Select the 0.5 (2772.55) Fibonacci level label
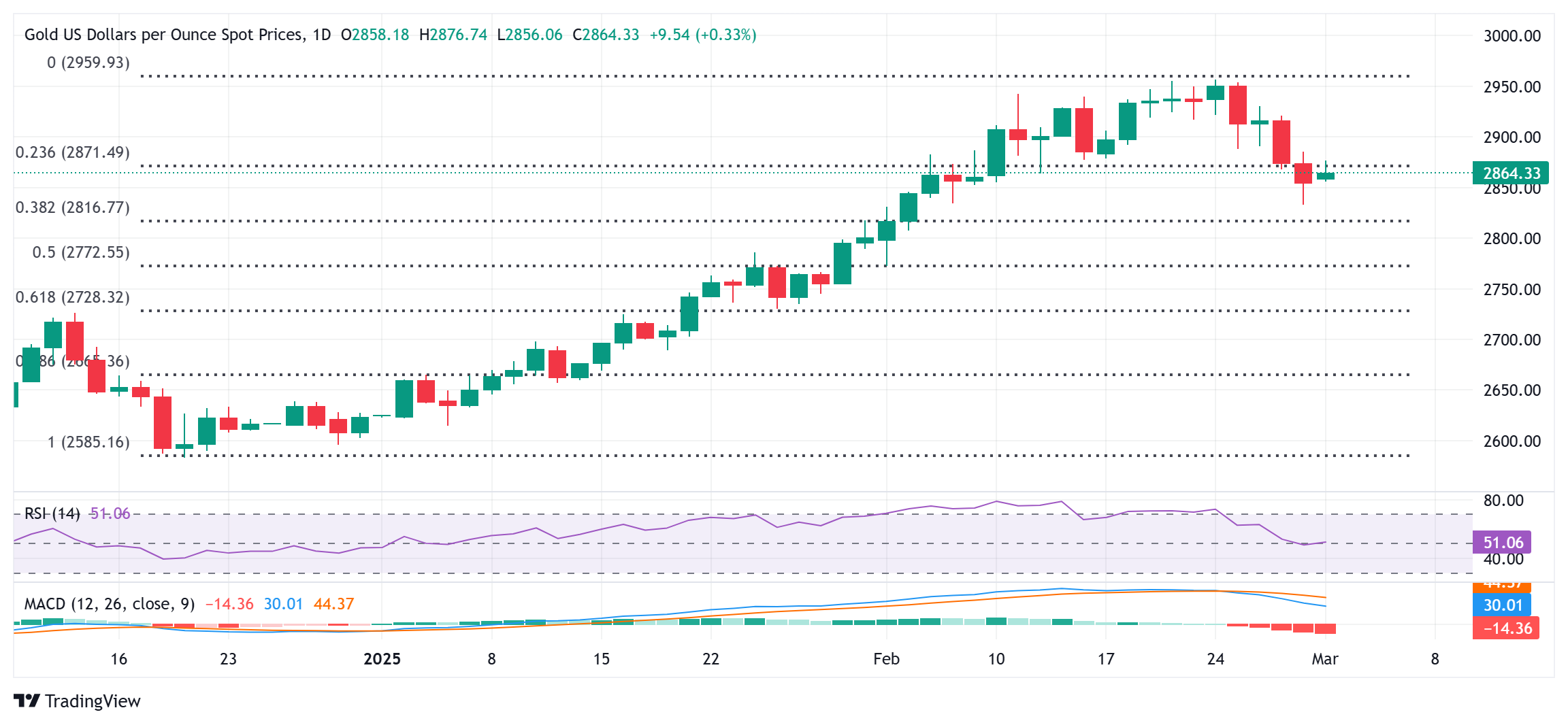Screen dimensions: 1568x725 pyautogui.click(x=80, y=252)
